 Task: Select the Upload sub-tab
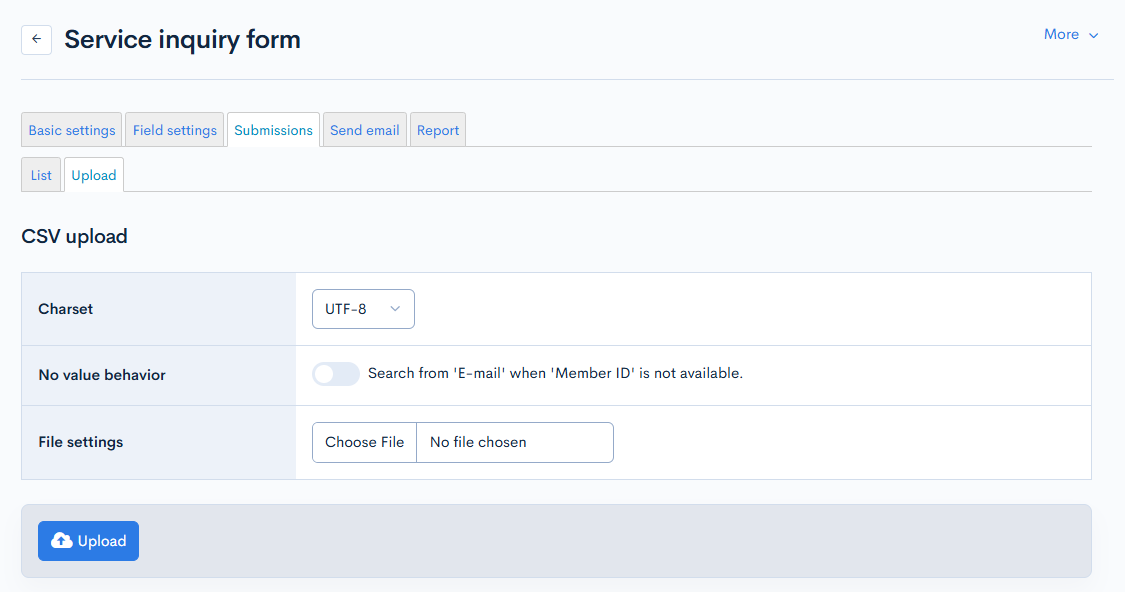94,175
